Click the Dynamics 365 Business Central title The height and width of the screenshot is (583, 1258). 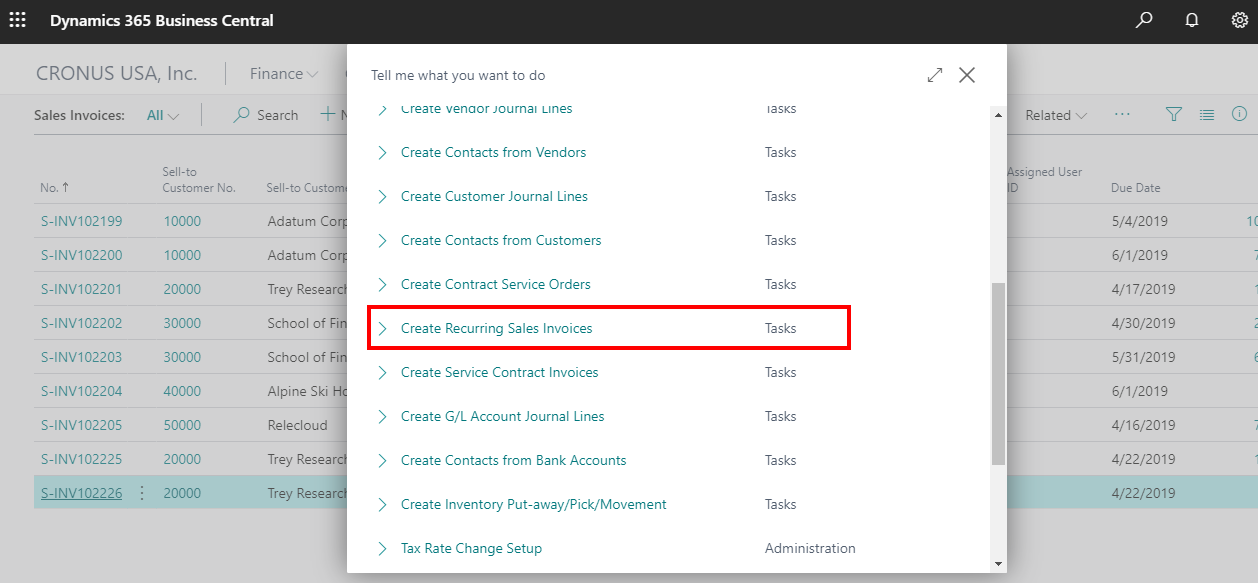pos(162,20)
